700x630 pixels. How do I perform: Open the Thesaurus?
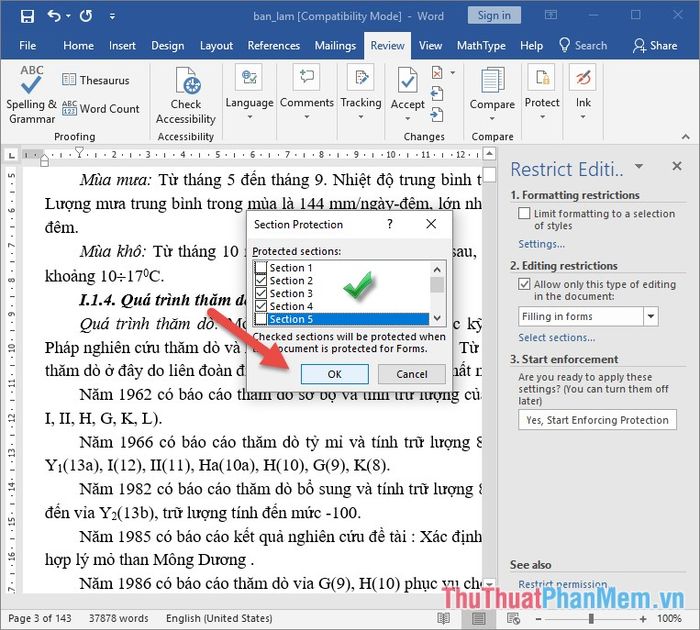pos(96,80)
